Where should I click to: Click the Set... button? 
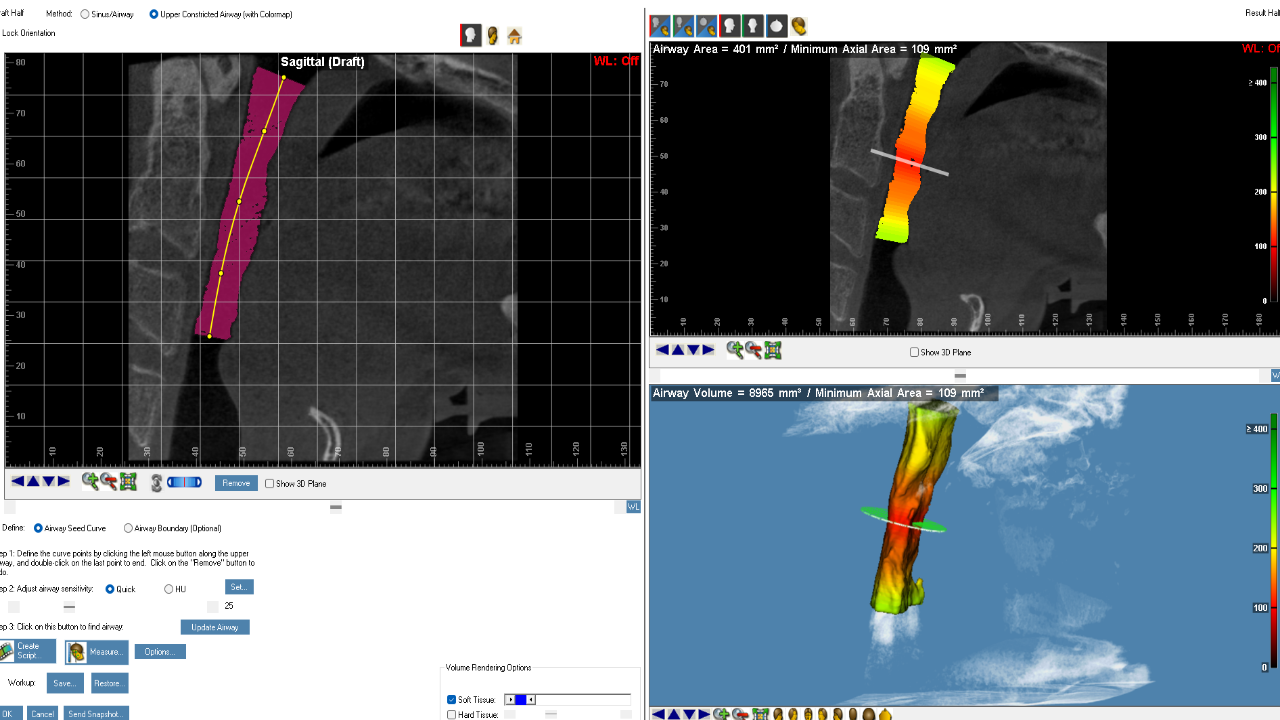click(x=238, y=587)
